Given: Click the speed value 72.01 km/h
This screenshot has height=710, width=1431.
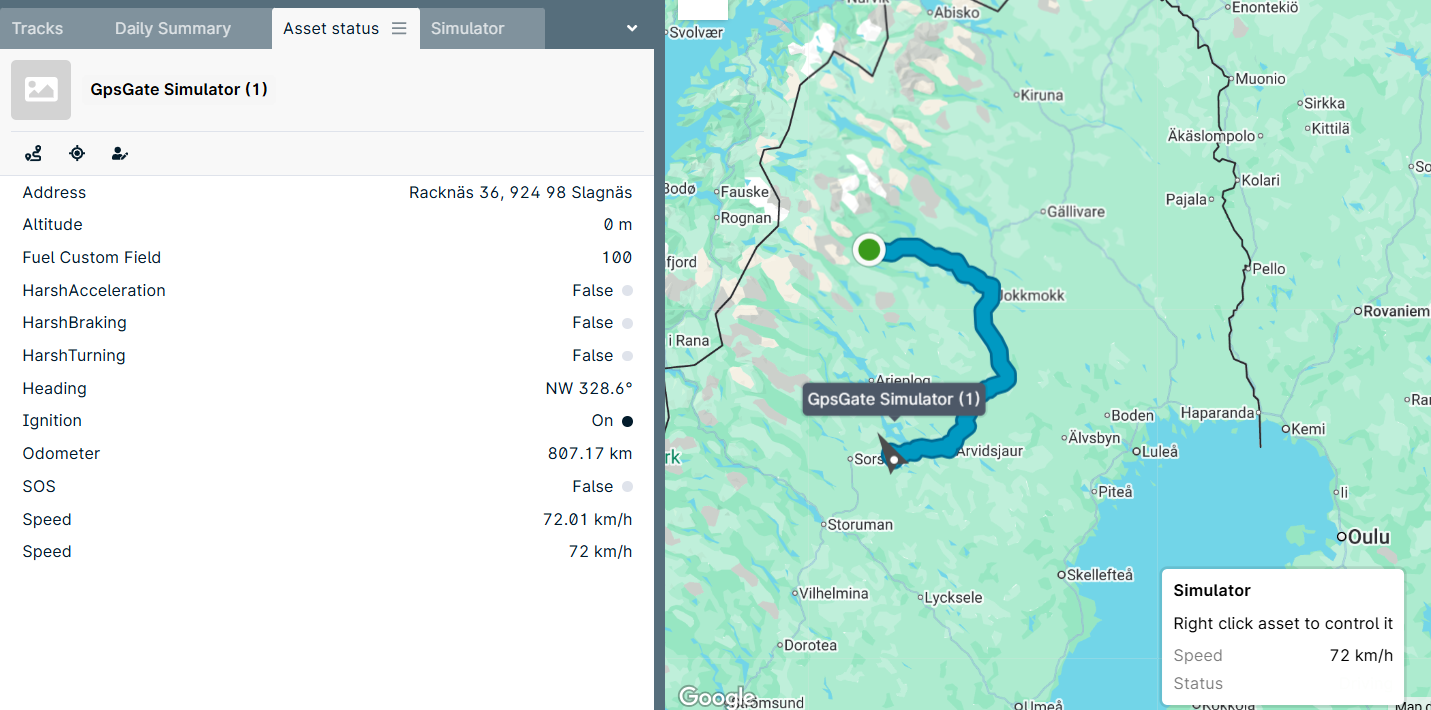Looking at the screenshot, I should click(x=588, y=520).
